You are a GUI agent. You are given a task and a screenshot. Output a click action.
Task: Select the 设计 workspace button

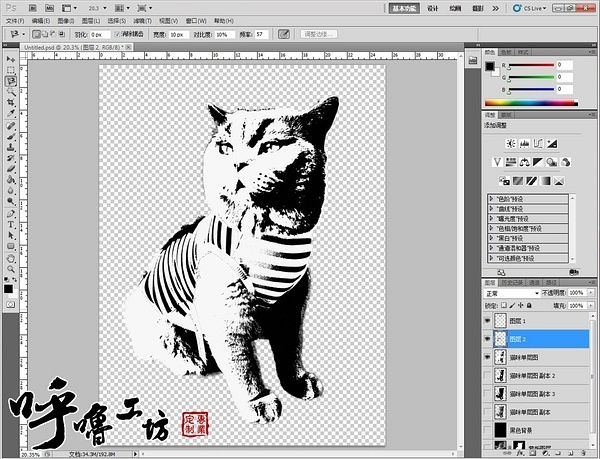[x=432, y=8]
